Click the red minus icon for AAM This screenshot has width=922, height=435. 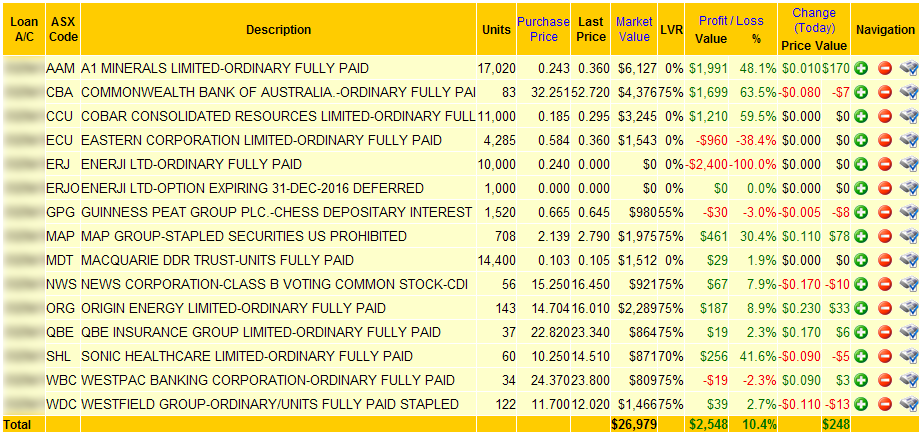pyautogui.click(x=885, y=69)
